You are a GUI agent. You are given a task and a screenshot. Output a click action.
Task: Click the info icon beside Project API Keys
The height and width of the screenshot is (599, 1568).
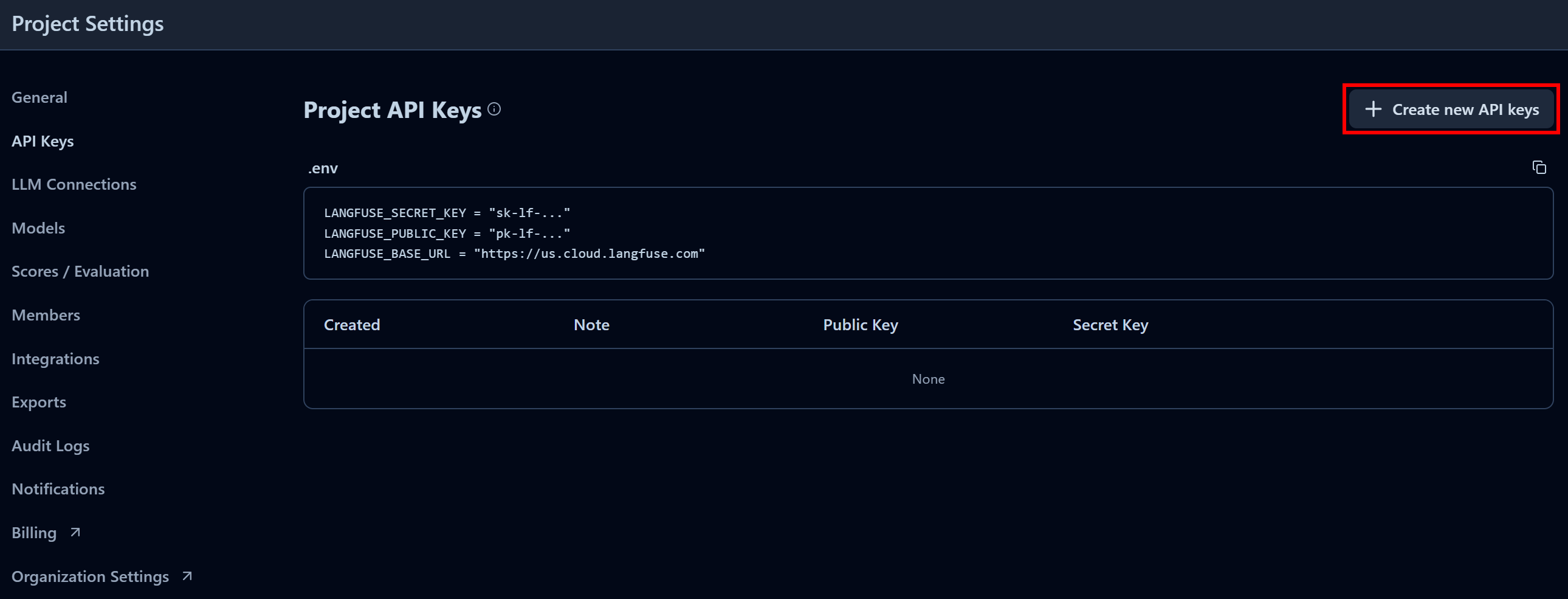click(494, 109)
